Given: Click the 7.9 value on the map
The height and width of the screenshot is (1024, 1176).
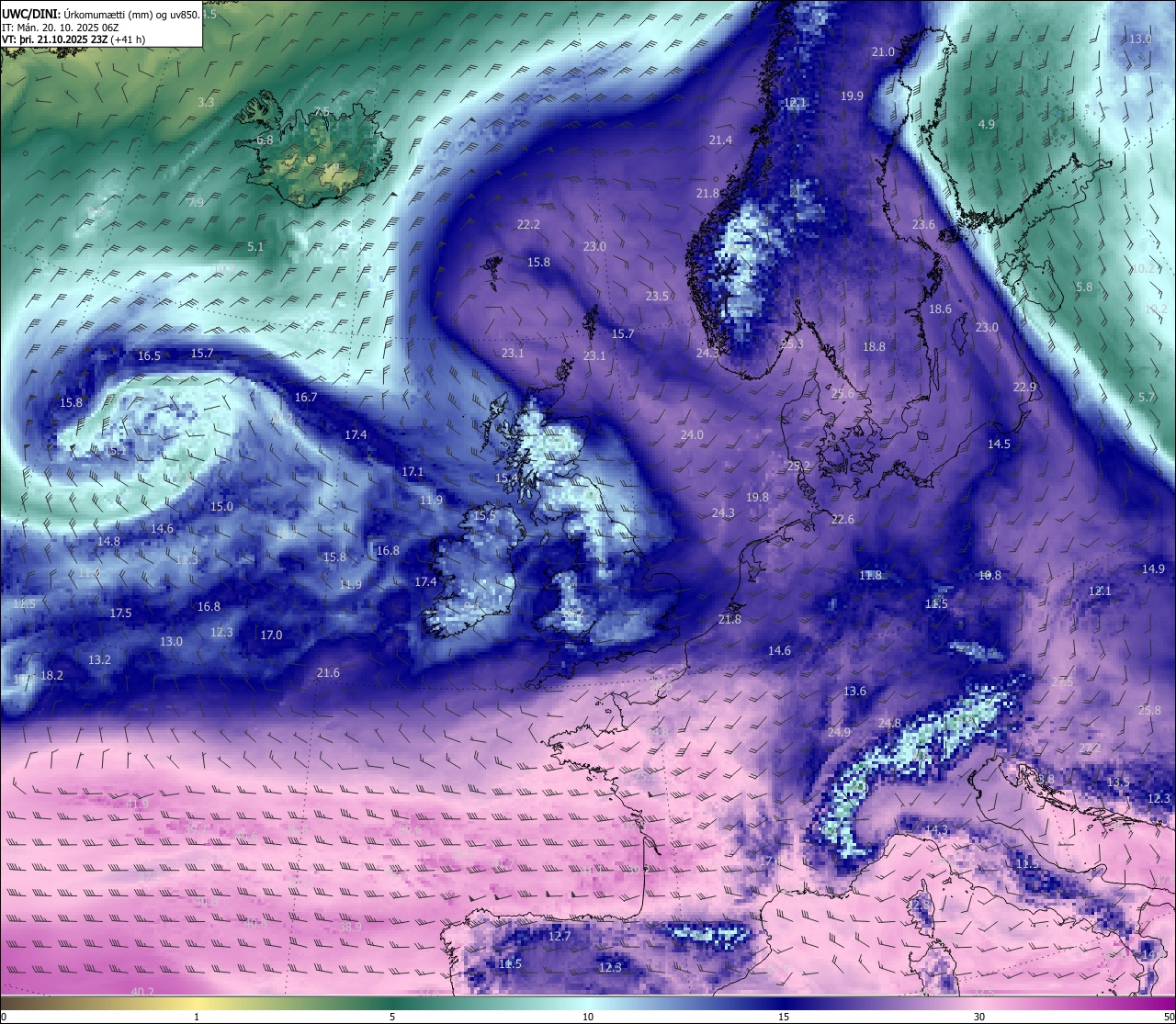Looking at the screenshot, I should click(196, 202).
